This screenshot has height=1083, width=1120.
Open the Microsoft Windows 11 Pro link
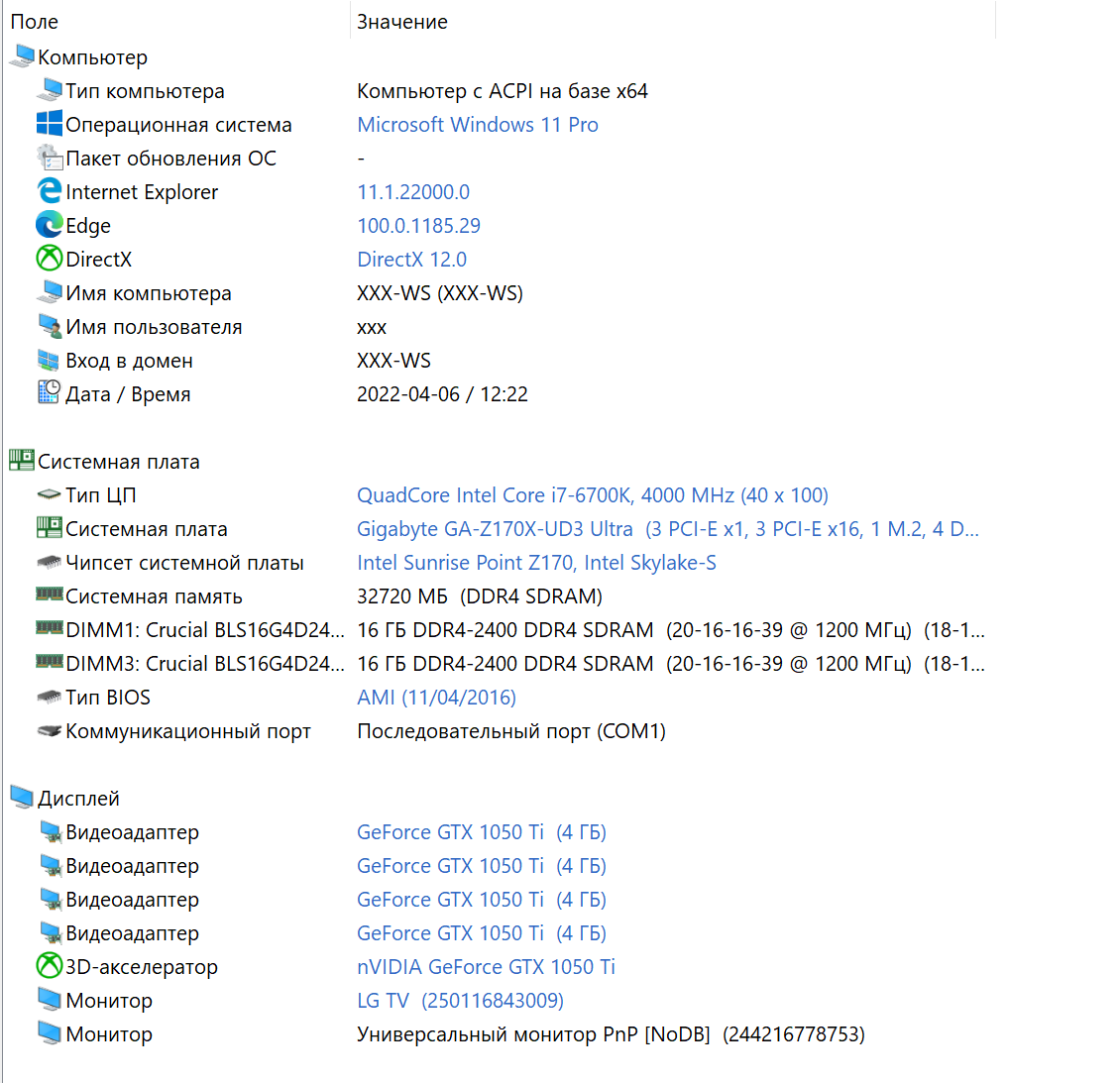(x=477, y=125)
